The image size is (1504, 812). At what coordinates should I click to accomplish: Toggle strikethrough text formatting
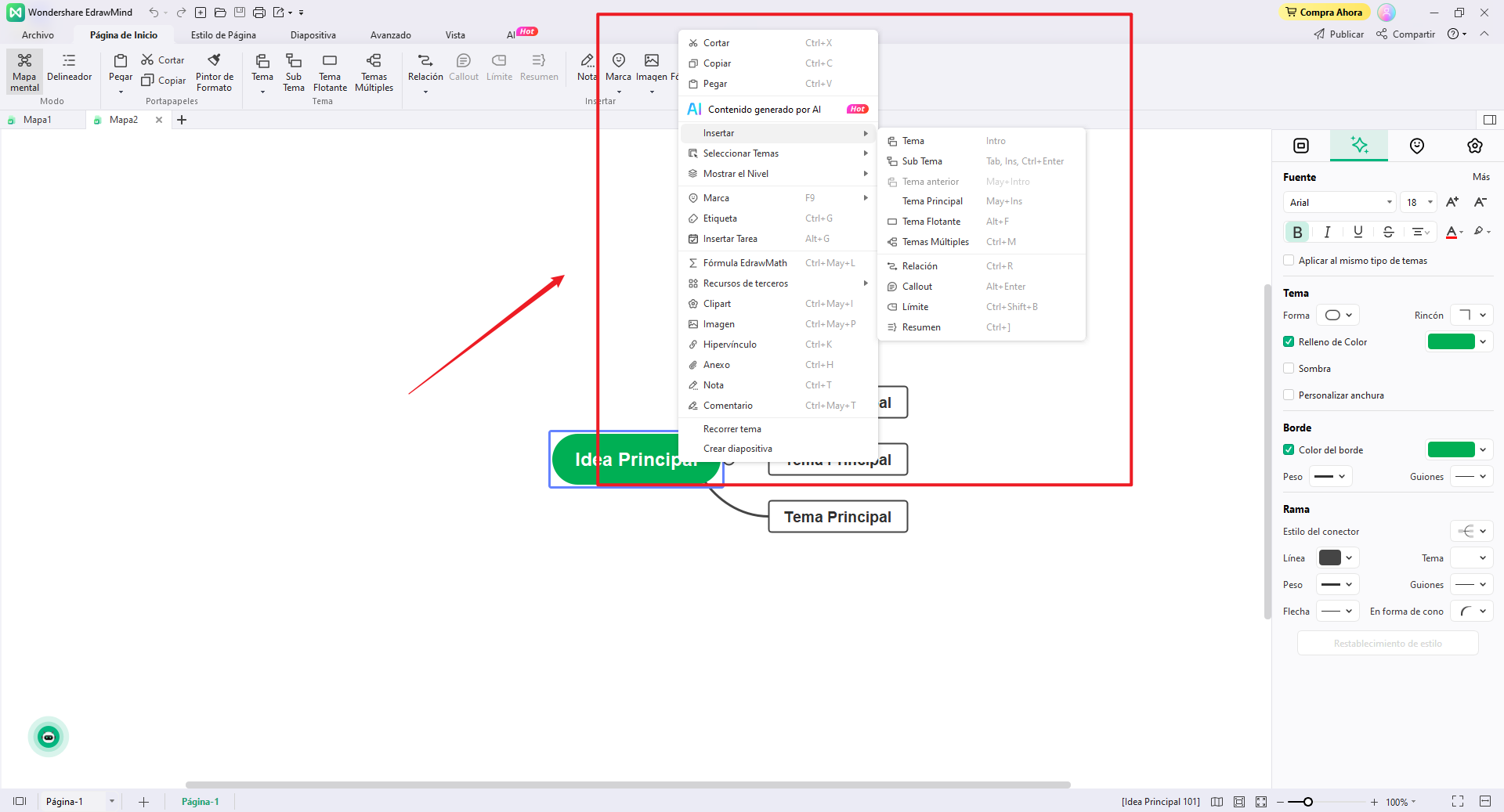pyautogui.click(x=1388, y=232)
